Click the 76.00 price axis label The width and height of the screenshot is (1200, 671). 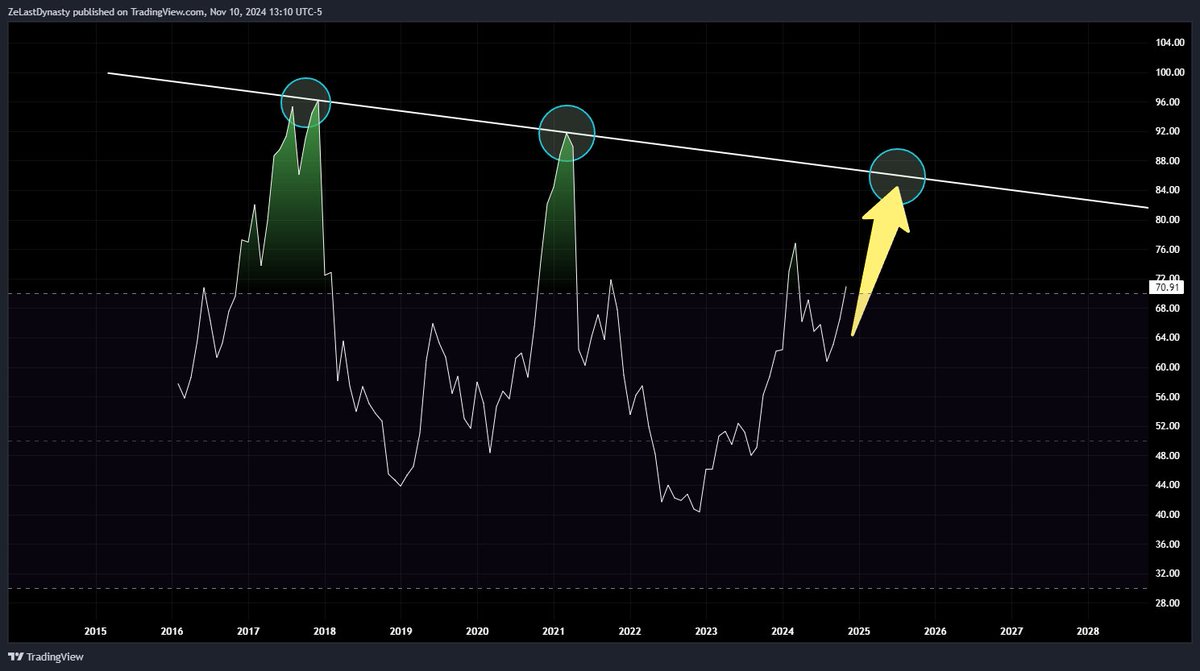(1169, 249)
